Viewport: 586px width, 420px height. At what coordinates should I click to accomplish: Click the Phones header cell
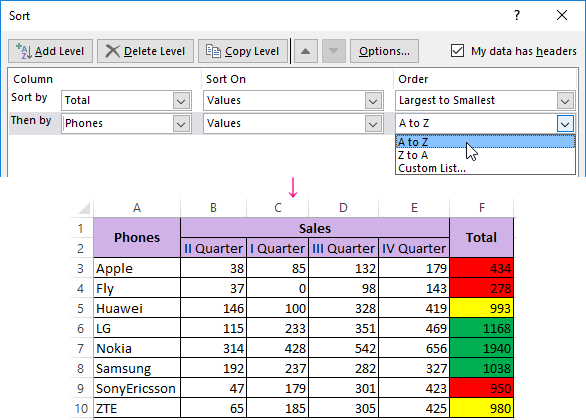pyautogui.click(x=137, y=238)
